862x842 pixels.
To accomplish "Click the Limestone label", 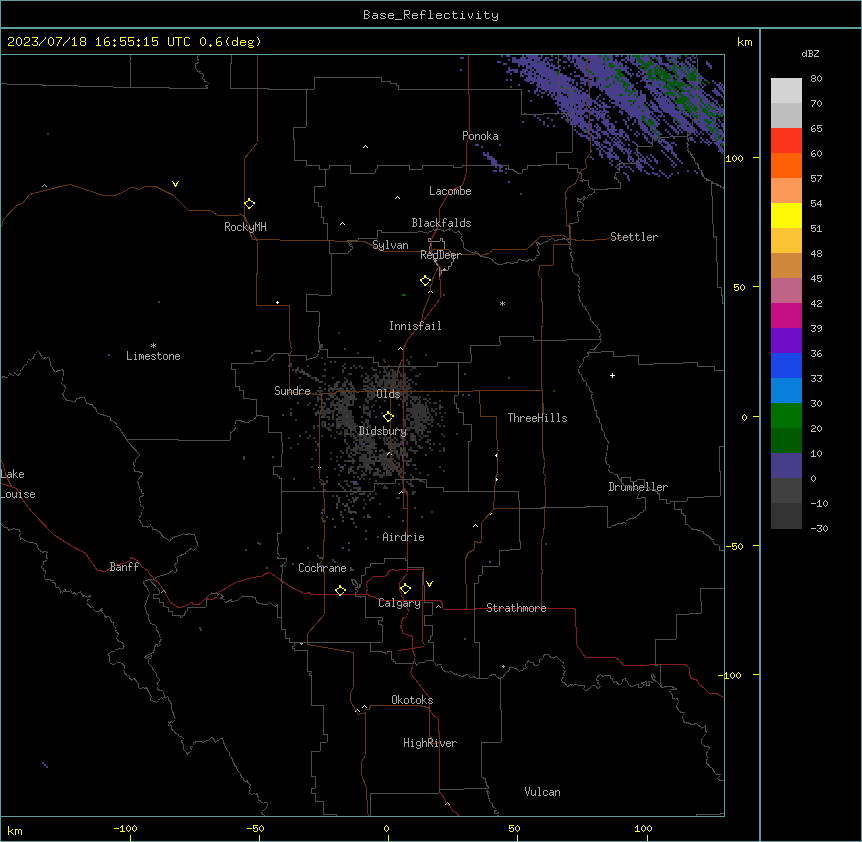I will (153, 356).
